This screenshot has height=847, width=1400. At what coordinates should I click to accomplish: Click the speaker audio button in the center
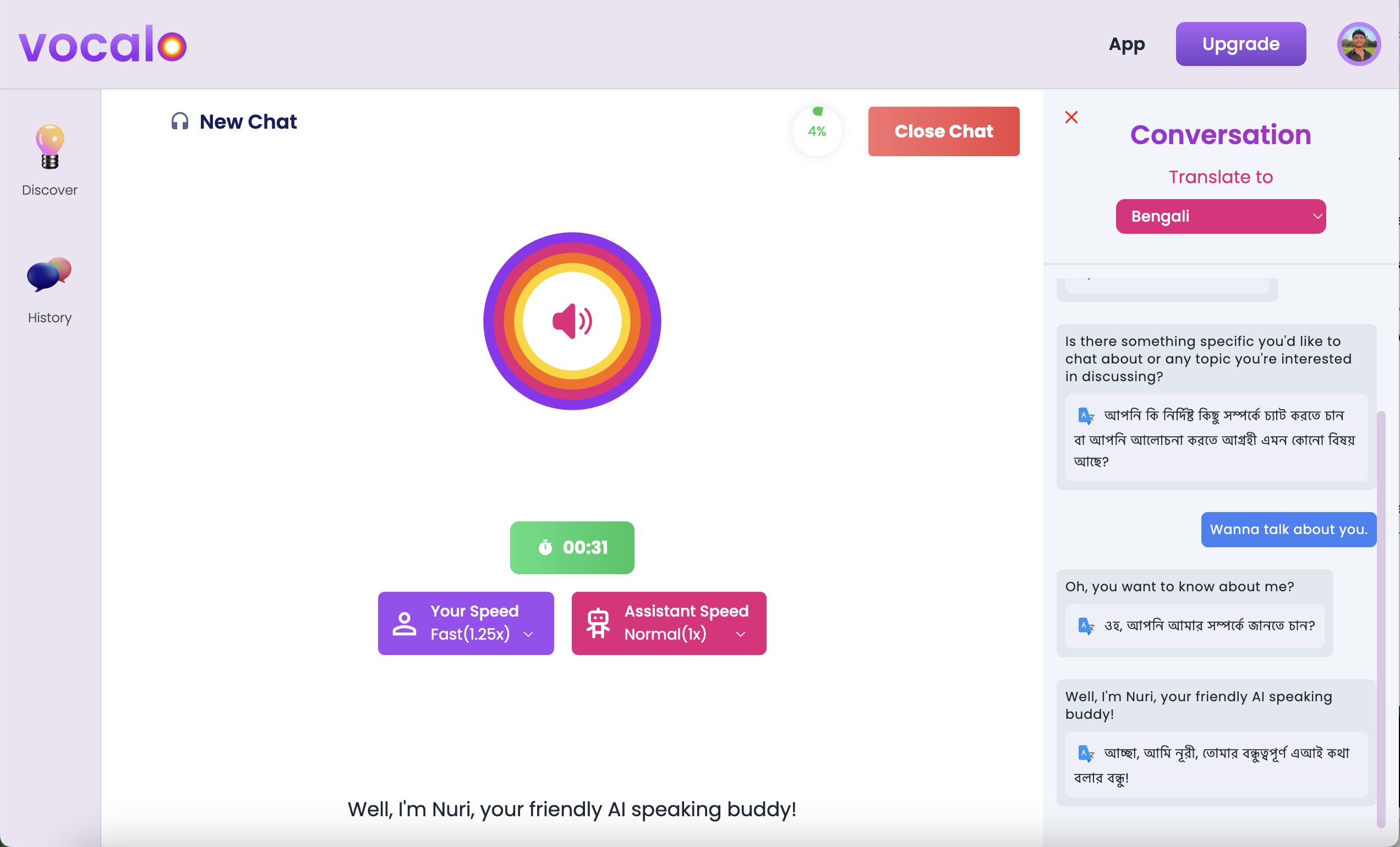[572, 321]
